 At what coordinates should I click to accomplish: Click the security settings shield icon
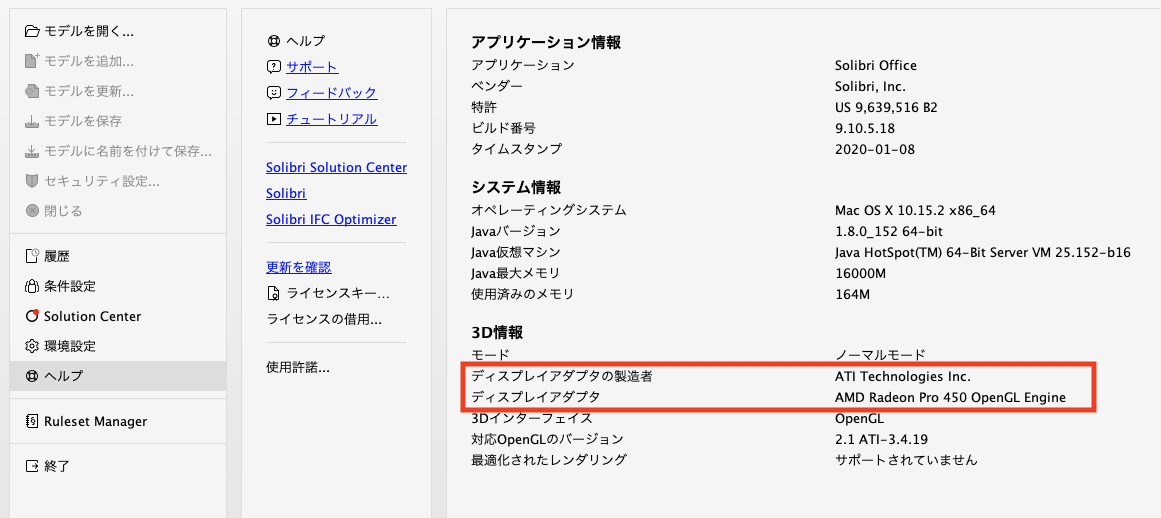click(x=32, y=181)
